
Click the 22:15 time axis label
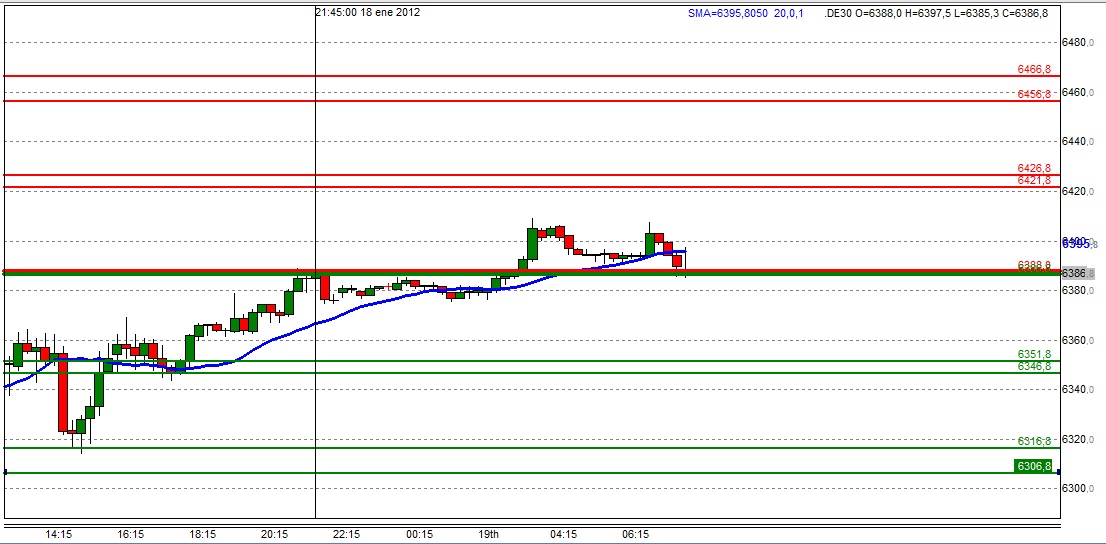point(347,534)
